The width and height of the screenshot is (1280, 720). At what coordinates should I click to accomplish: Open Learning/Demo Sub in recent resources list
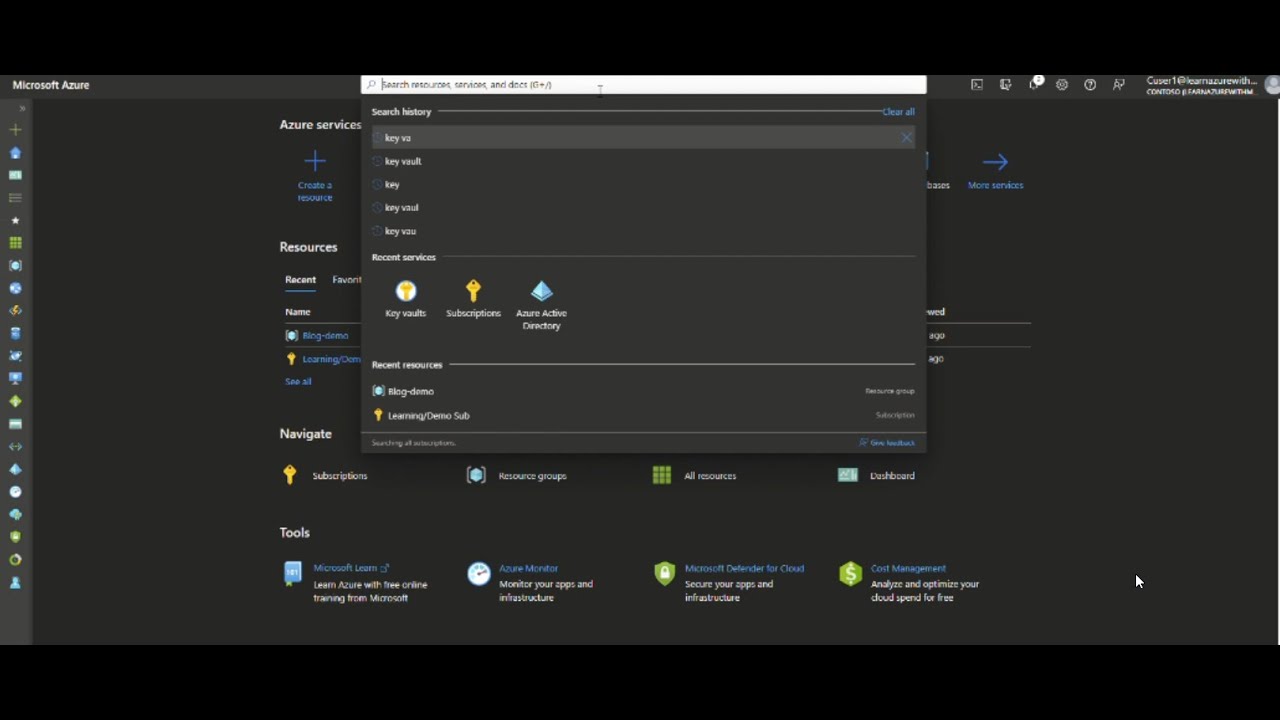pos(643,415)
